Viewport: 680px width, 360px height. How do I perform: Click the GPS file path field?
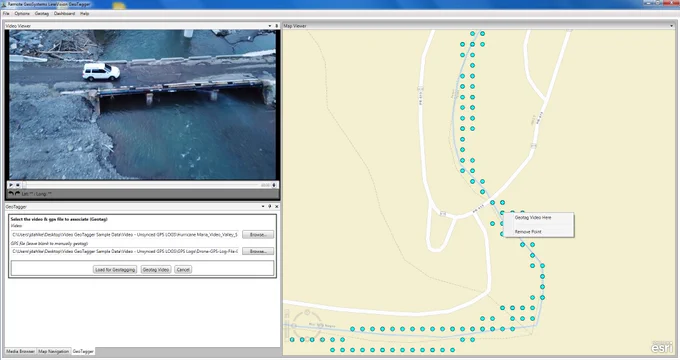point(125,251)
